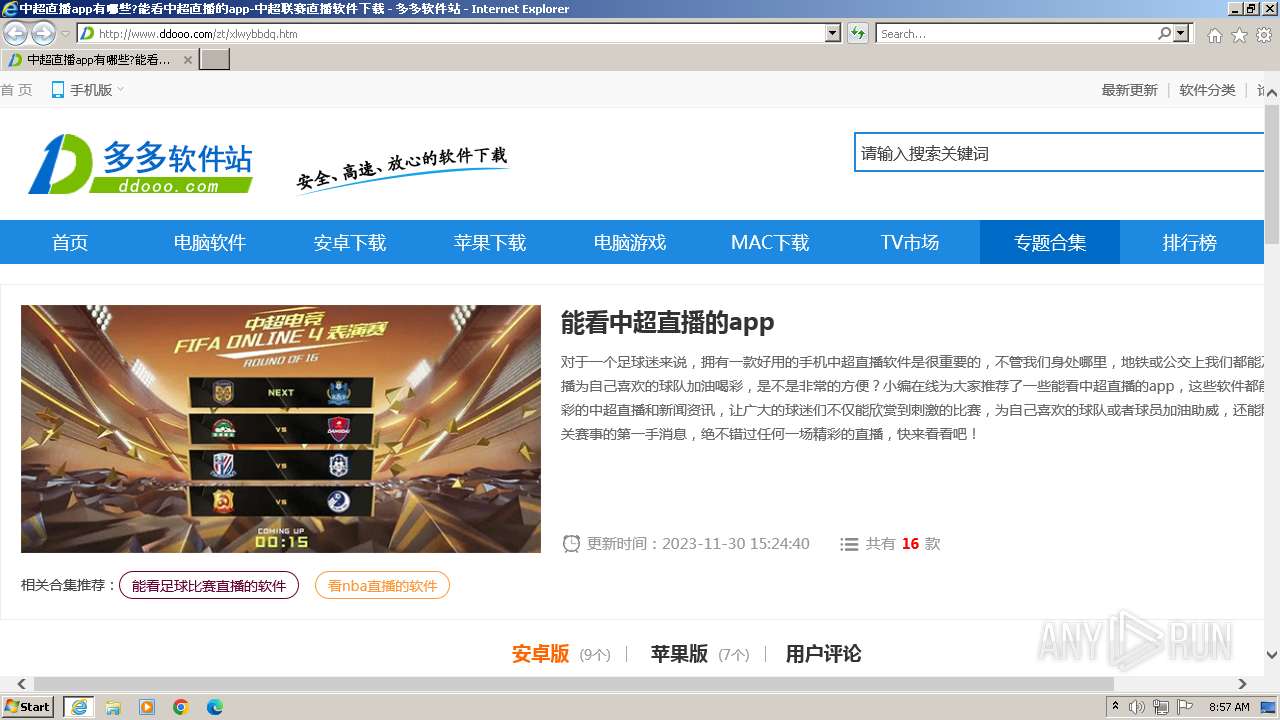The width and height of the screenshot is (1280, 720).
Task: Click the 多多软件站 site logo
Action: tap(140, 163)
